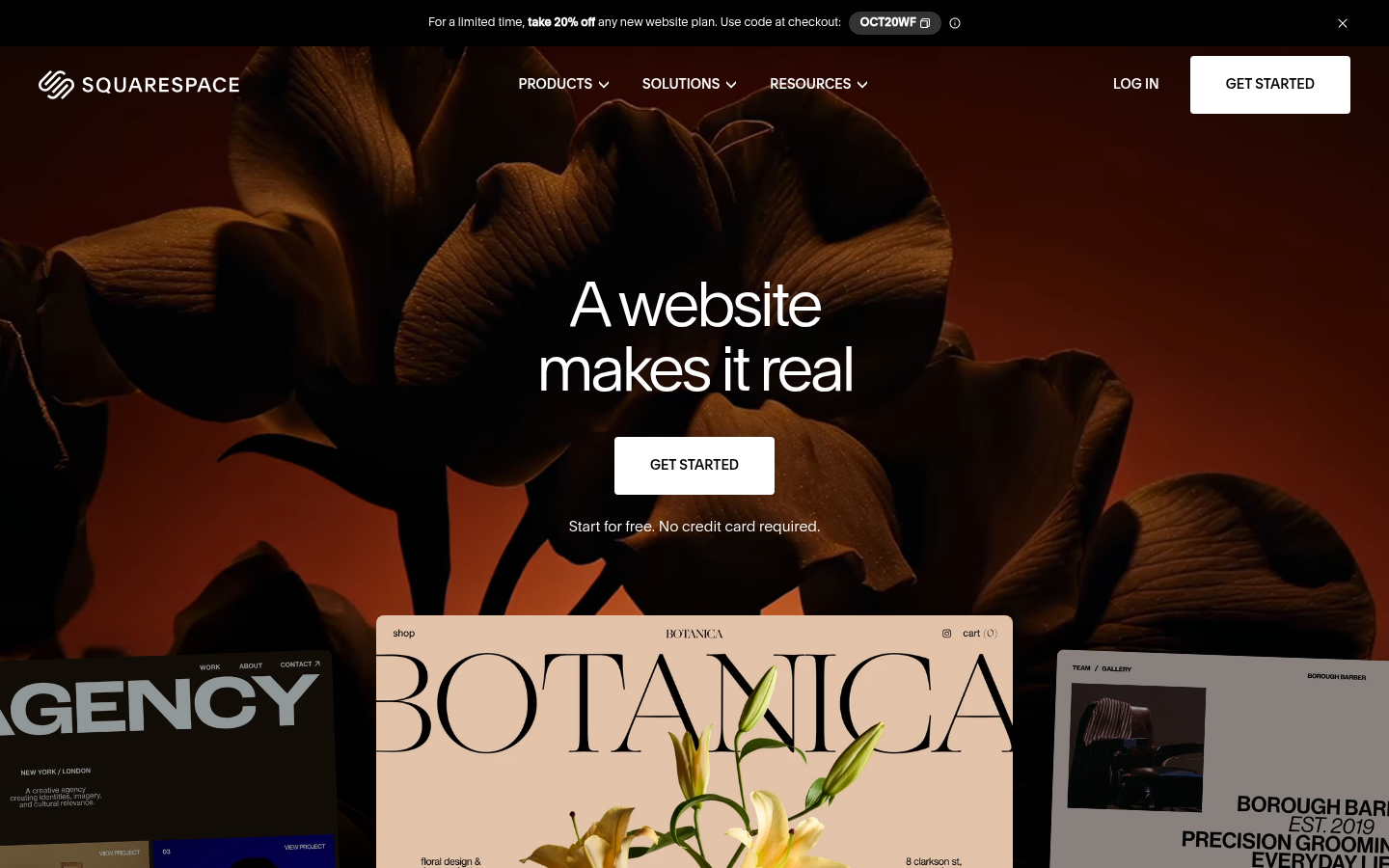1389x868 pixels.
Task: Click Get Started in the header
Action: (x=1269, y=85)
